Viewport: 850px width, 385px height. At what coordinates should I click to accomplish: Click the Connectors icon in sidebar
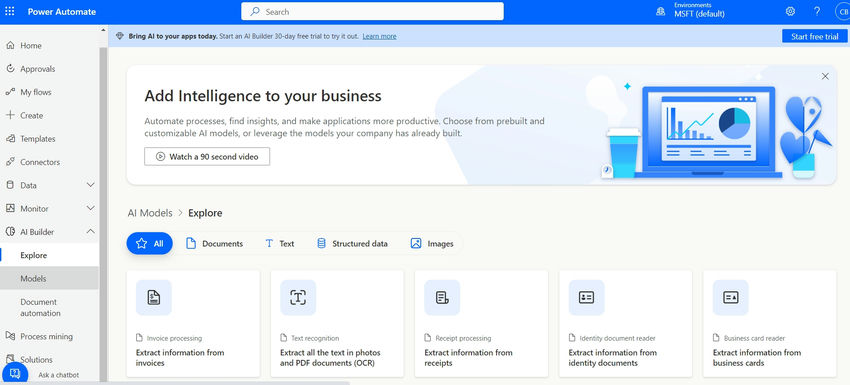click(x=10, y=162)
